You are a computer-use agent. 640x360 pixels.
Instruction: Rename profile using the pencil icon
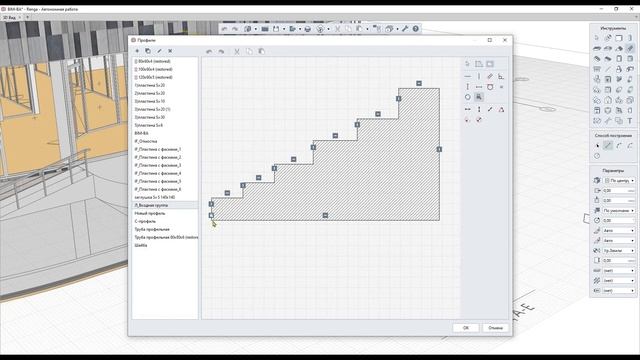click(x=159, y=51)
